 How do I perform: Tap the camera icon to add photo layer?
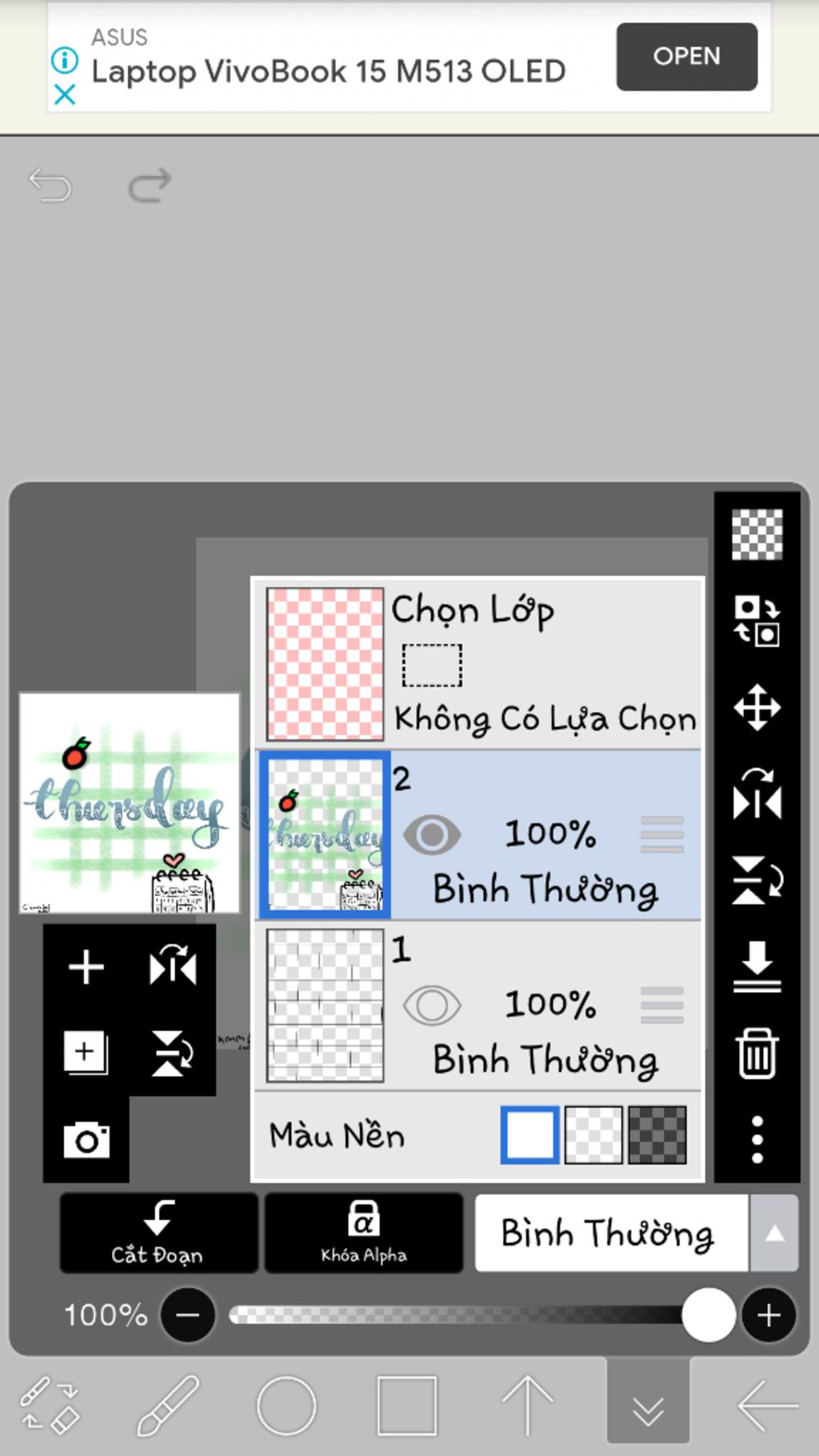[86, 1140]
